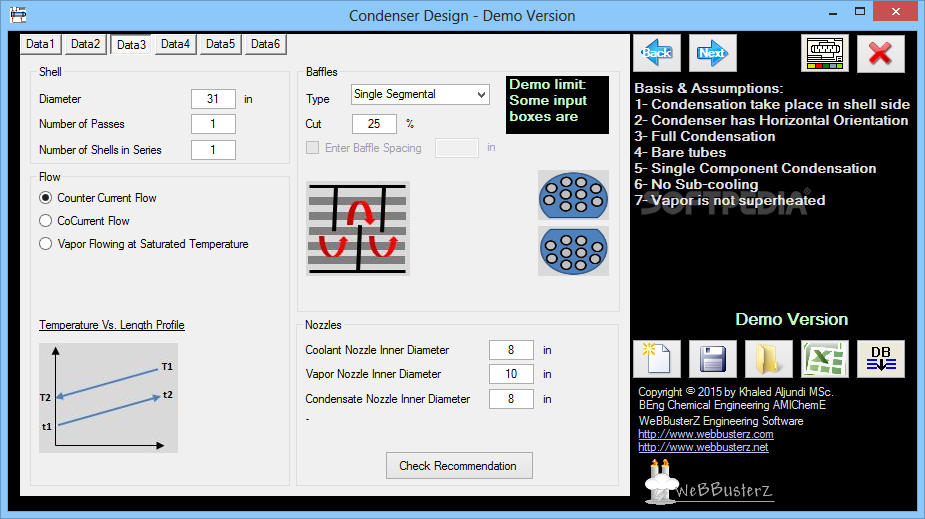The image size is (925, 519).
Task: Click the green Demo Version label
Action: 792,319
